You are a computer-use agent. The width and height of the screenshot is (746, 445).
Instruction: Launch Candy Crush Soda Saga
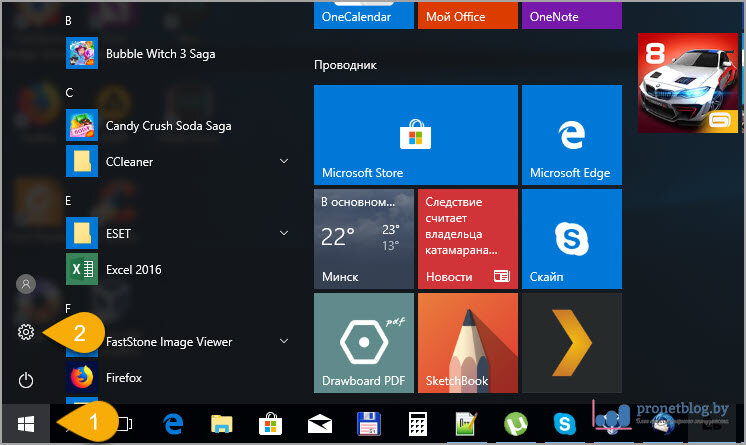coord(178,125)
